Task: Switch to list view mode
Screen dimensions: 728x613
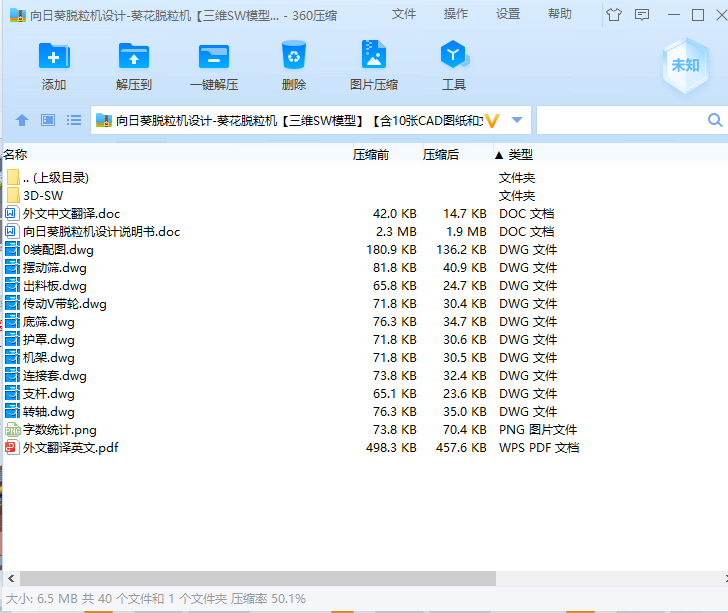Action: click(74, 120)
